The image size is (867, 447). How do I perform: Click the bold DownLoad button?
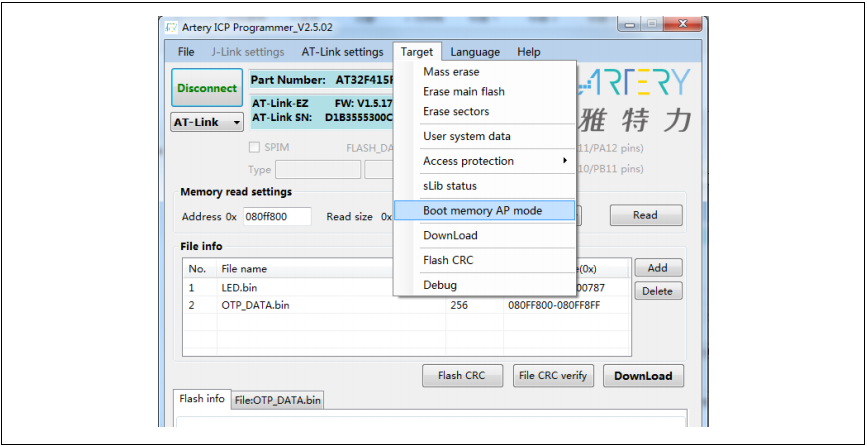coord(643,376)
